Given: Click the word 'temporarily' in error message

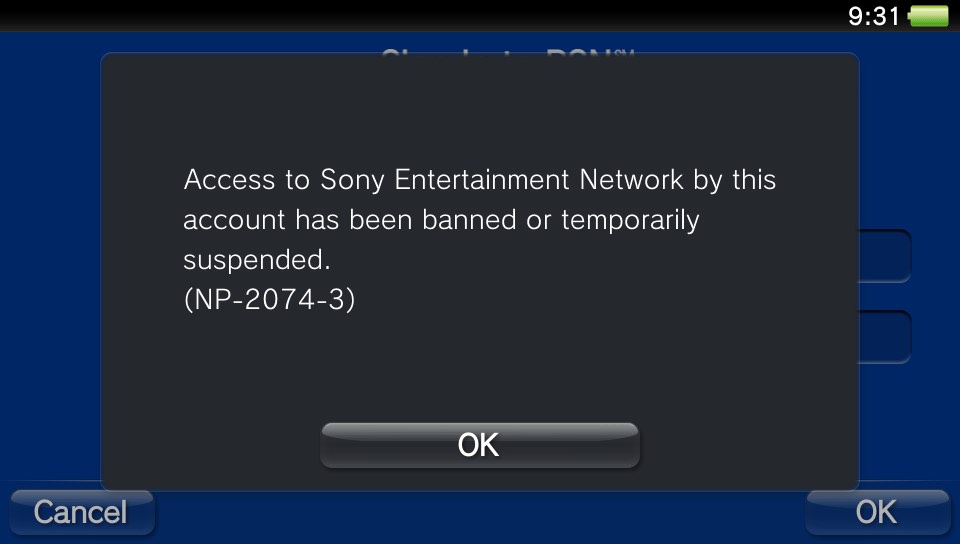Looking at the screenshot, I should pos(630,220).
